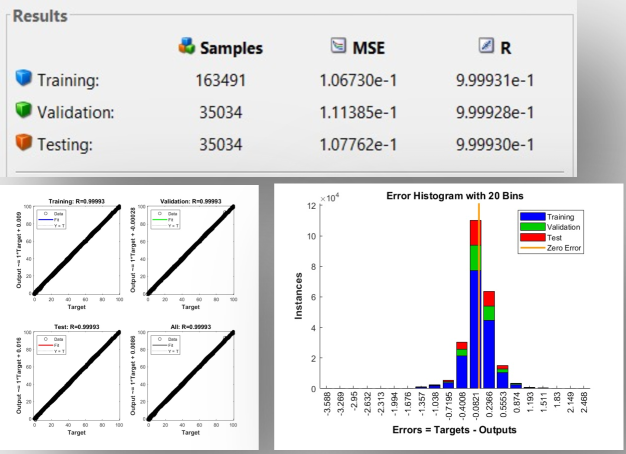Click the legend box in Training regression plot
This screenshot has height=454, width=626.
51,219
